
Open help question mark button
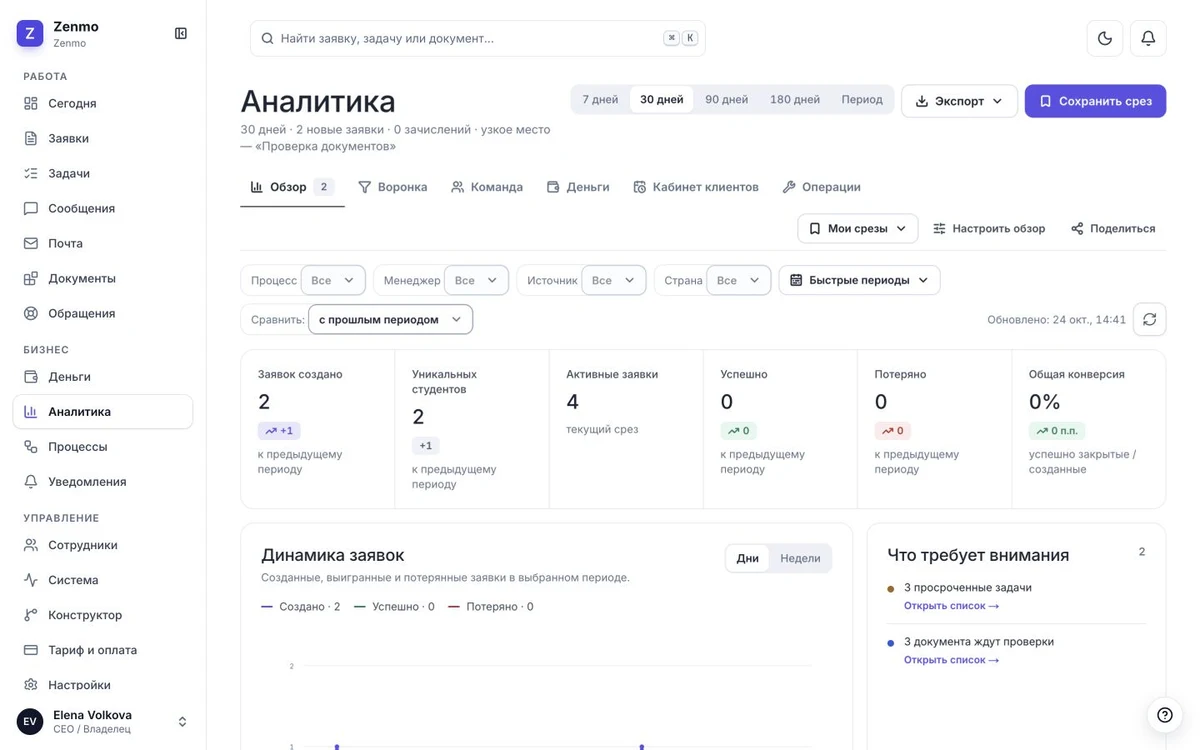(1165, 715)
